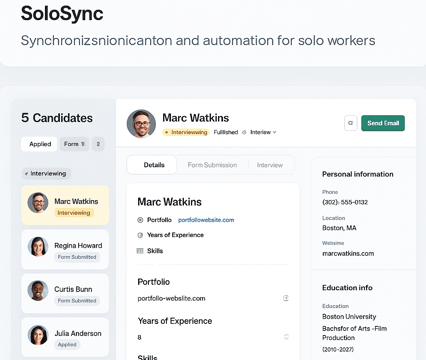Click Julia Anderson's avatar photo
The width and height of the screenshot is (426, 360).
pos(38,335)
